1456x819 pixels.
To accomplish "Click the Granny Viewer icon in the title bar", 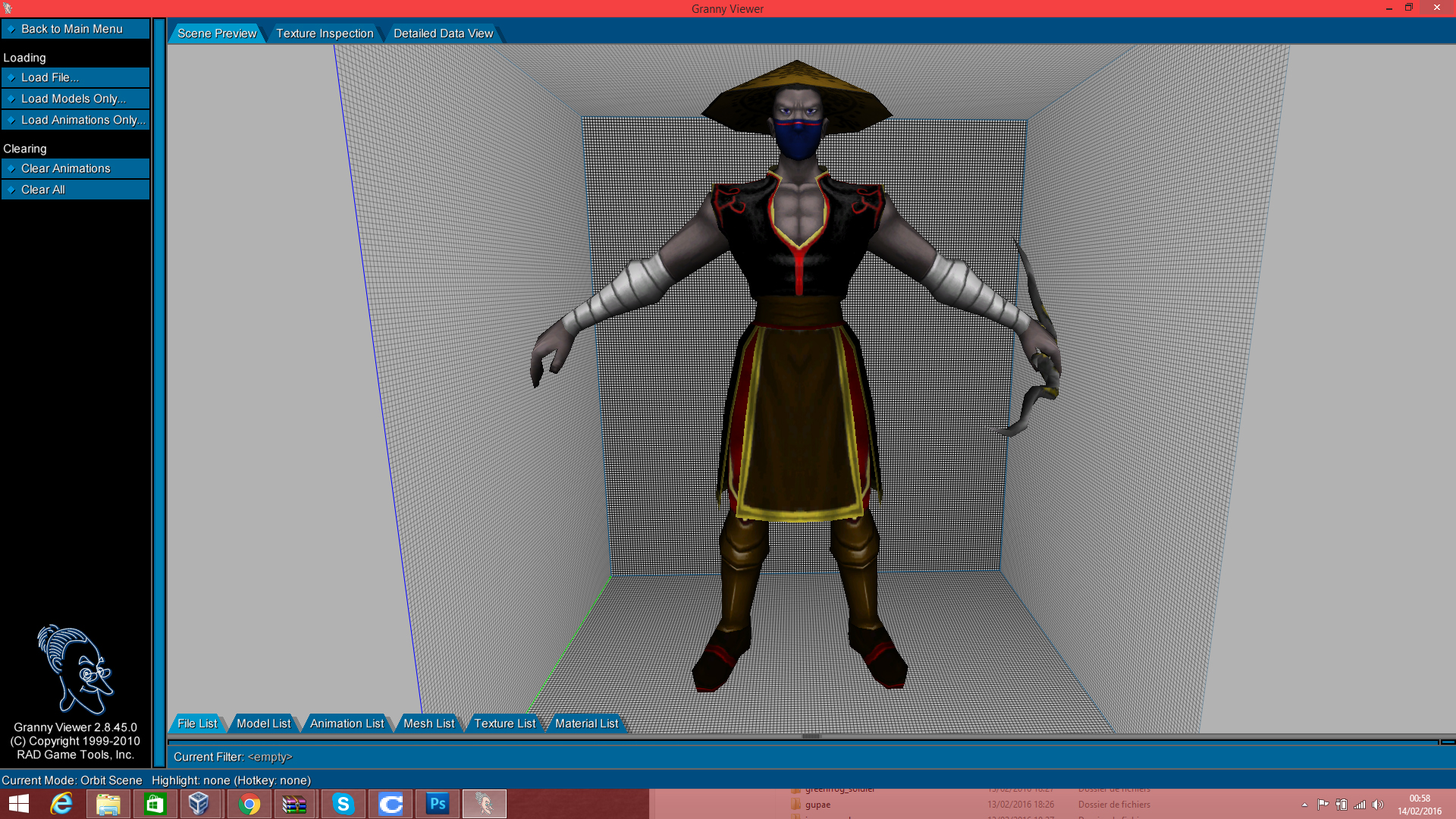I will [8, 8].
